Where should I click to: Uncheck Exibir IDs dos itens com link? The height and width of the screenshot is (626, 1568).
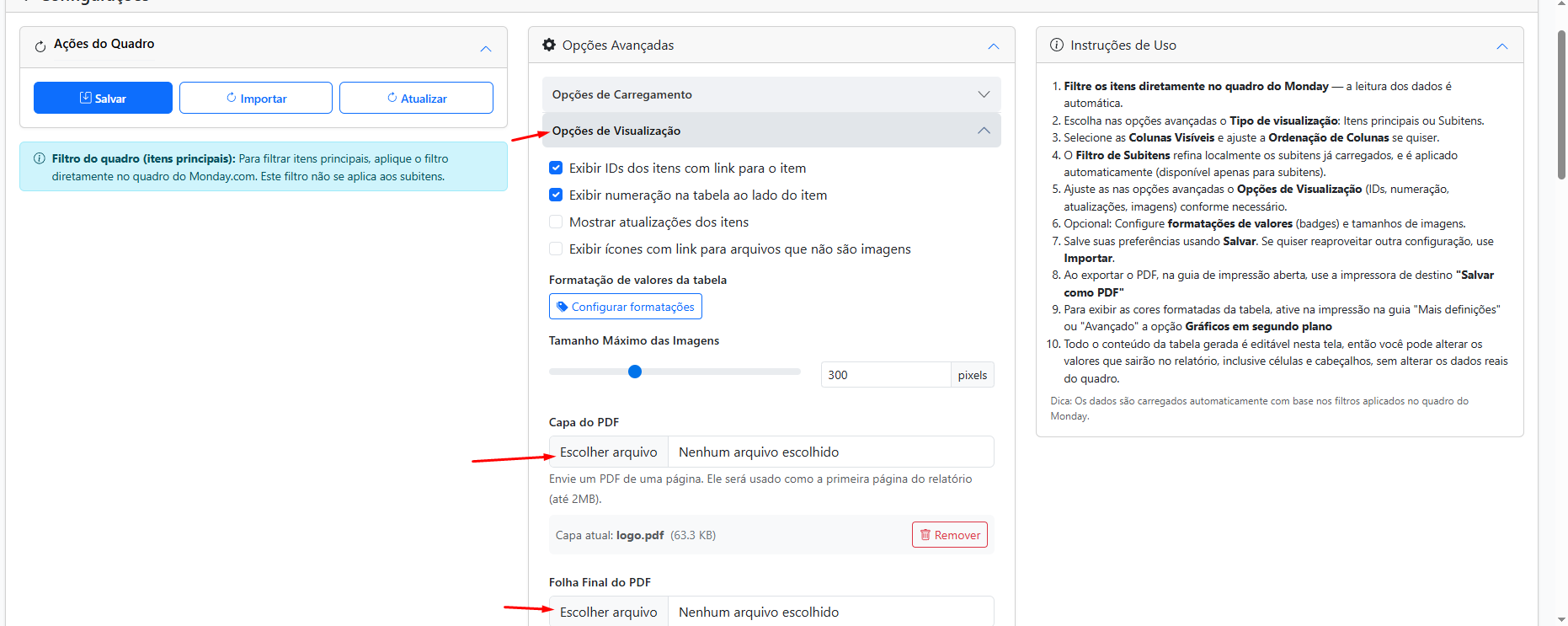coord(556,169)
